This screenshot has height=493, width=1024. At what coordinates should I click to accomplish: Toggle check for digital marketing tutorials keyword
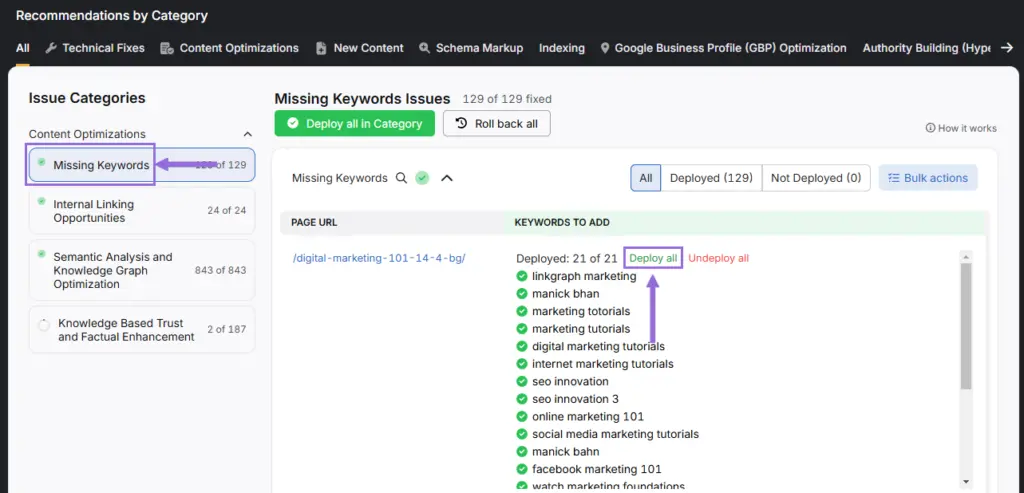522,346
